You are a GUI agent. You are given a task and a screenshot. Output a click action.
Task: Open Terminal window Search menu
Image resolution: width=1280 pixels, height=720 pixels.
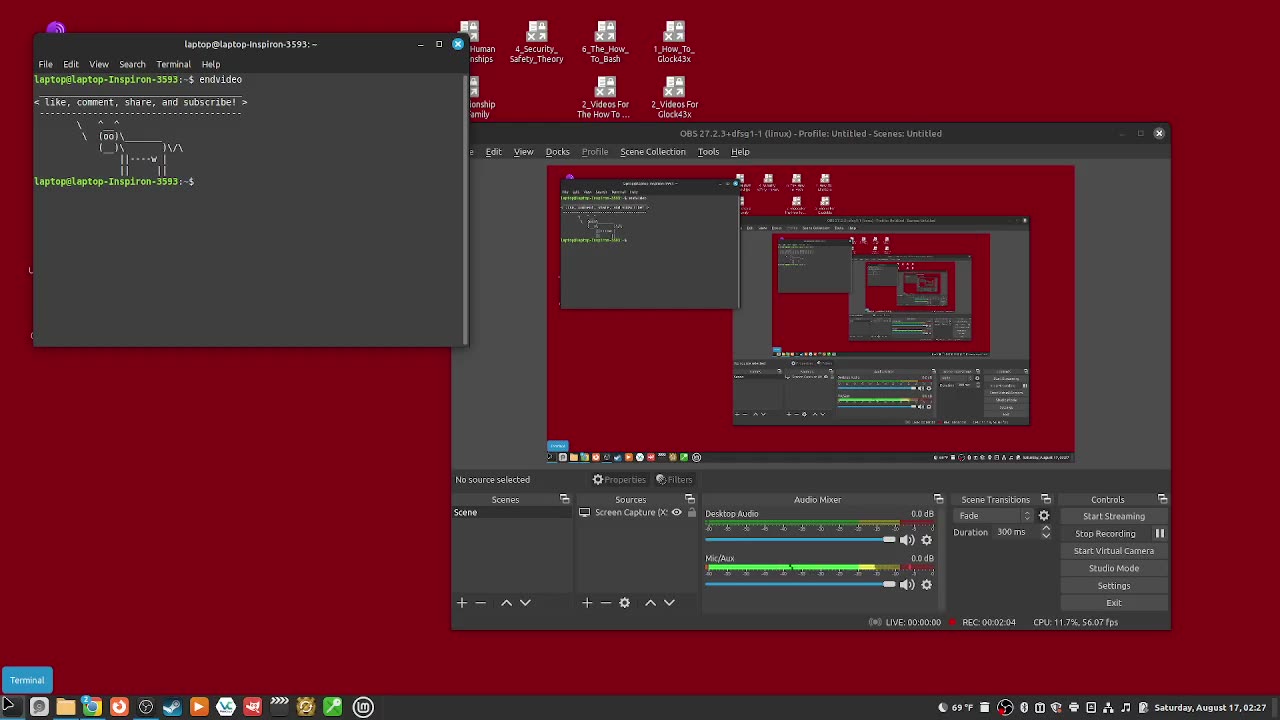point(132,64)
